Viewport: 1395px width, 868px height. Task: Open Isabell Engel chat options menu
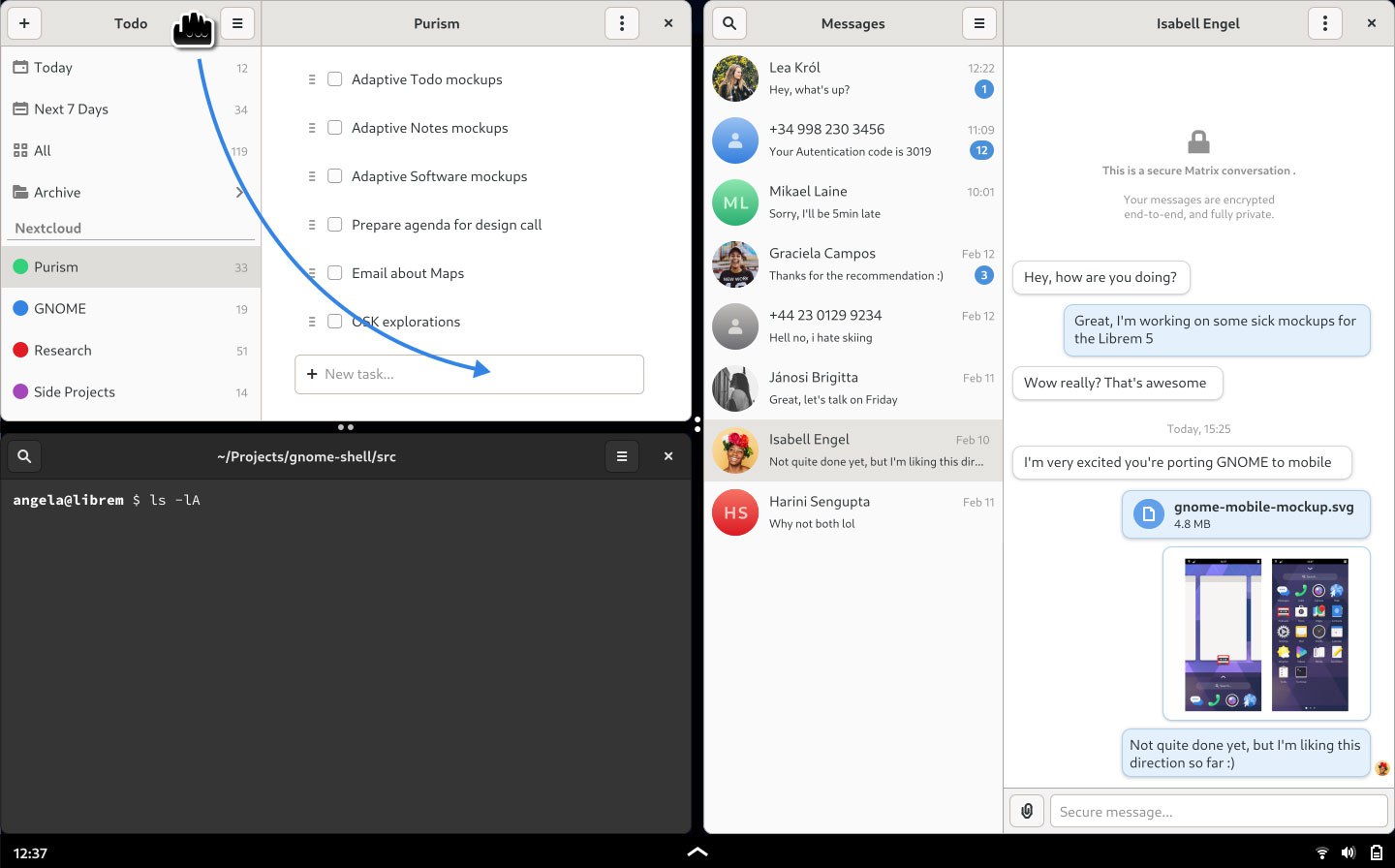pos(1325,23)
